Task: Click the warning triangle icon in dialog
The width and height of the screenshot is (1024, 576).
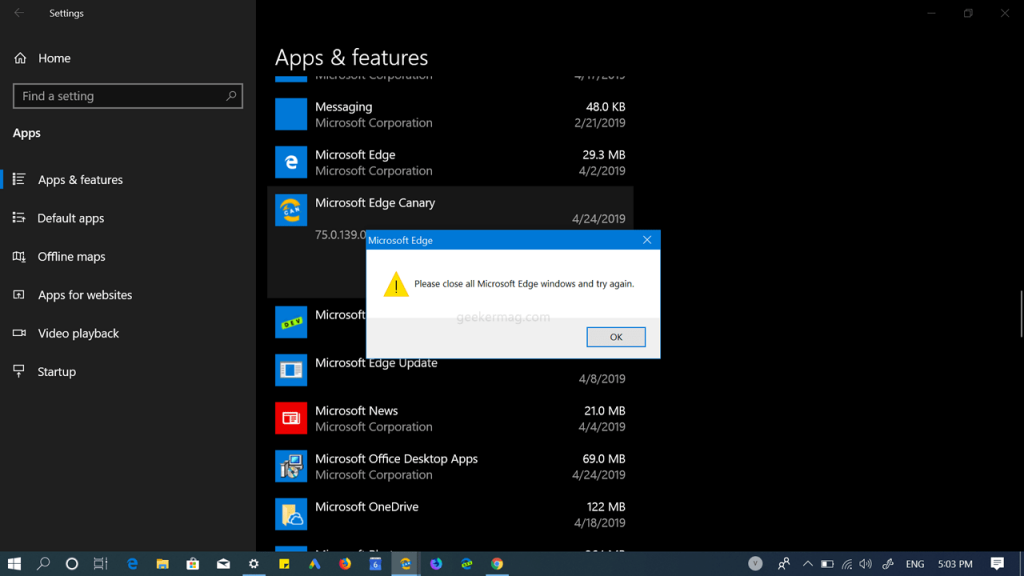Action: 396,285
